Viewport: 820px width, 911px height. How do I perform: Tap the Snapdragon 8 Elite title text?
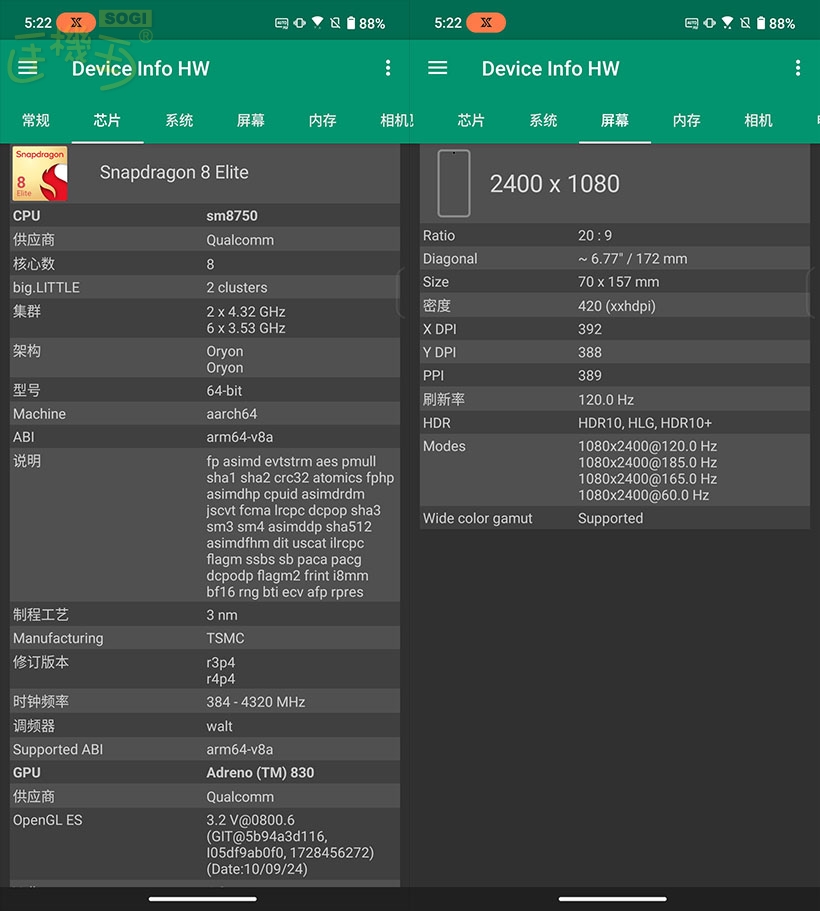click(174, 173)
